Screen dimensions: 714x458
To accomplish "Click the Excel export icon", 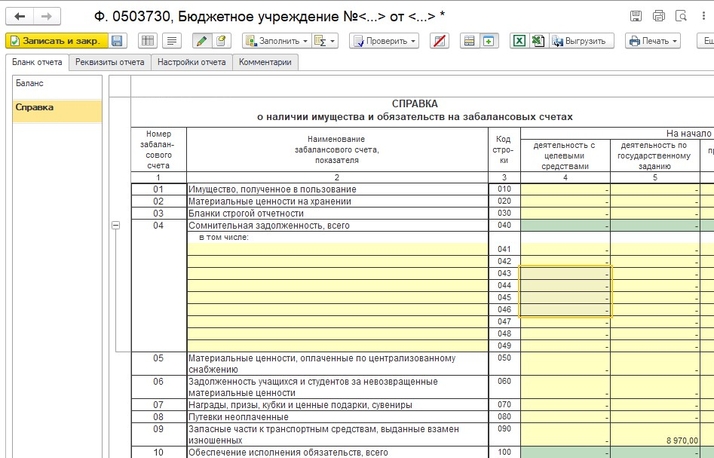I will 520,41.
